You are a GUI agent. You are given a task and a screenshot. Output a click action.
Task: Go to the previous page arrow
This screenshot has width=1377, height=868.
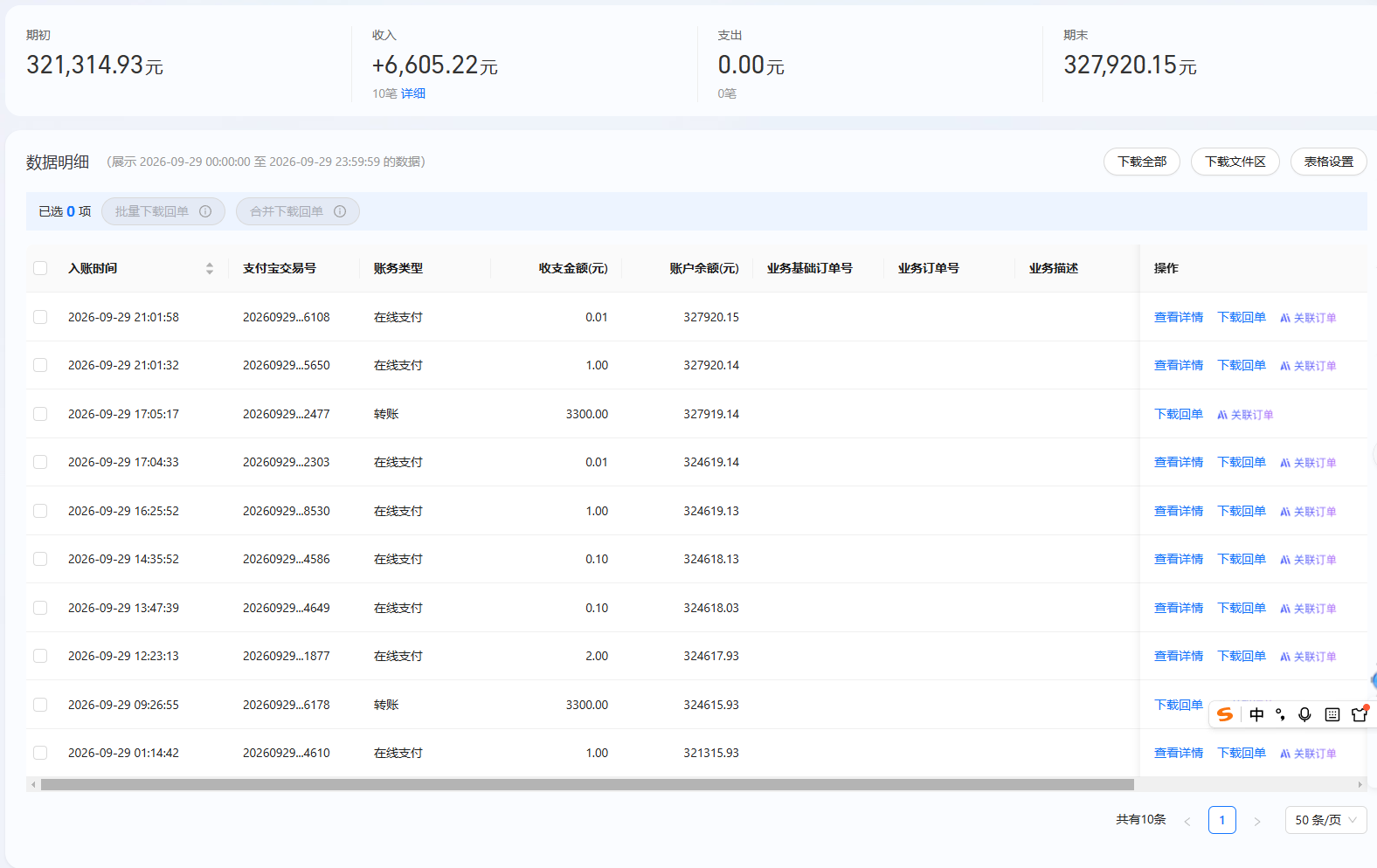[1187, 821]
